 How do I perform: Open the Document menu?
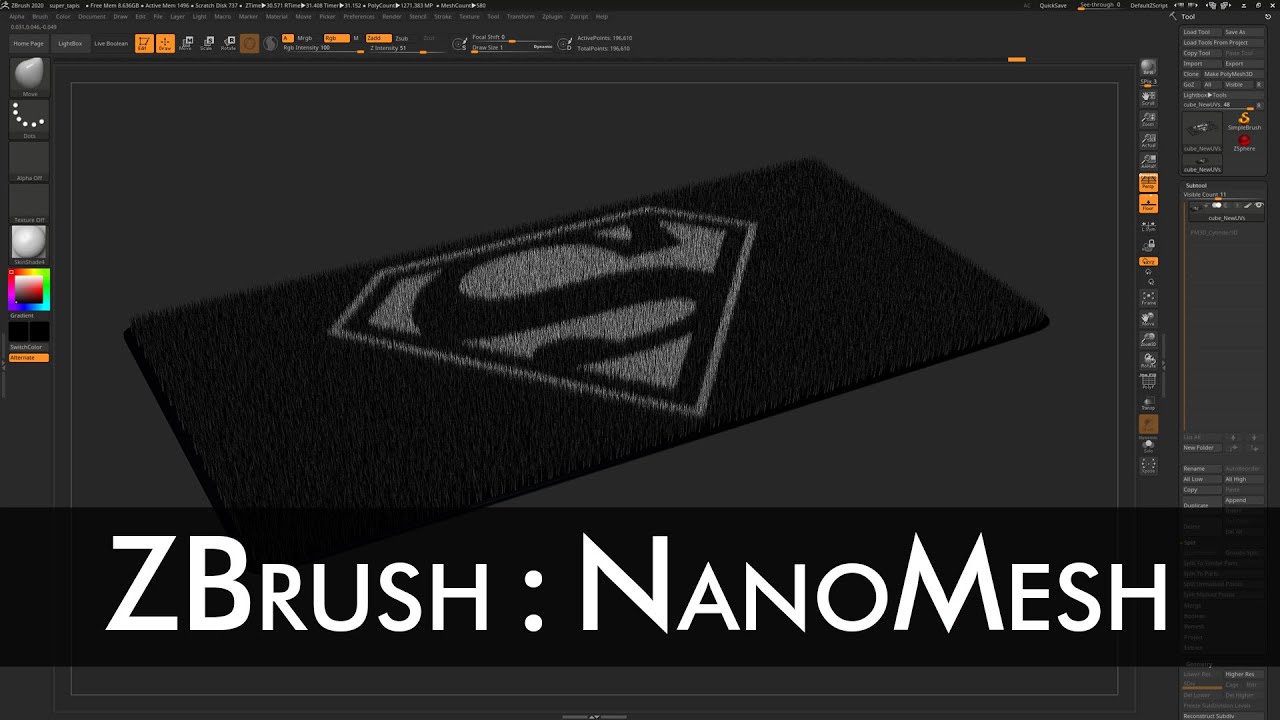pos(92,16)
